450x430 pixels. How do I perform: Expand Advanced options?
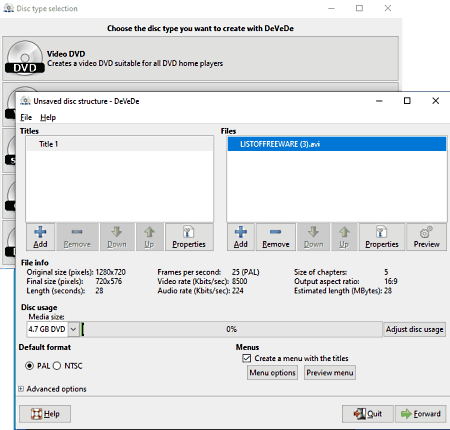click(x=21, y=389)
